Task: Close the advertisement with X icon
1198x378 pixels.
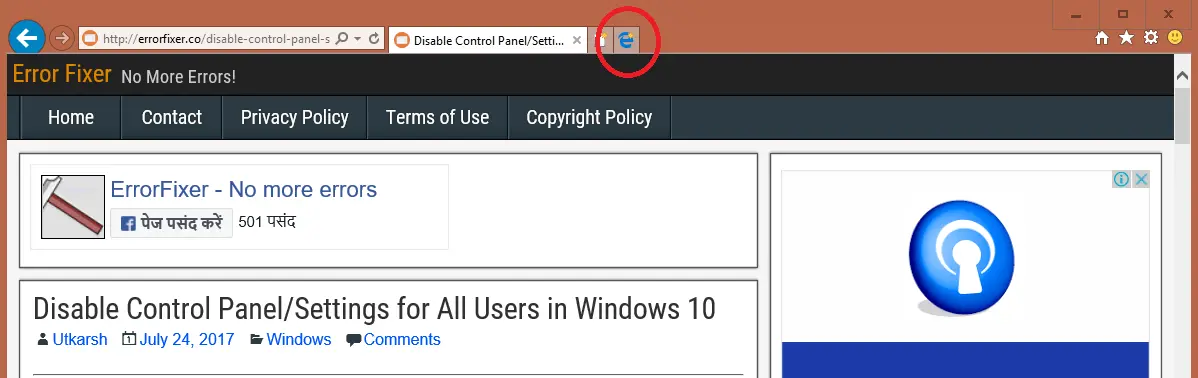Action: [x=1141, y=179]
